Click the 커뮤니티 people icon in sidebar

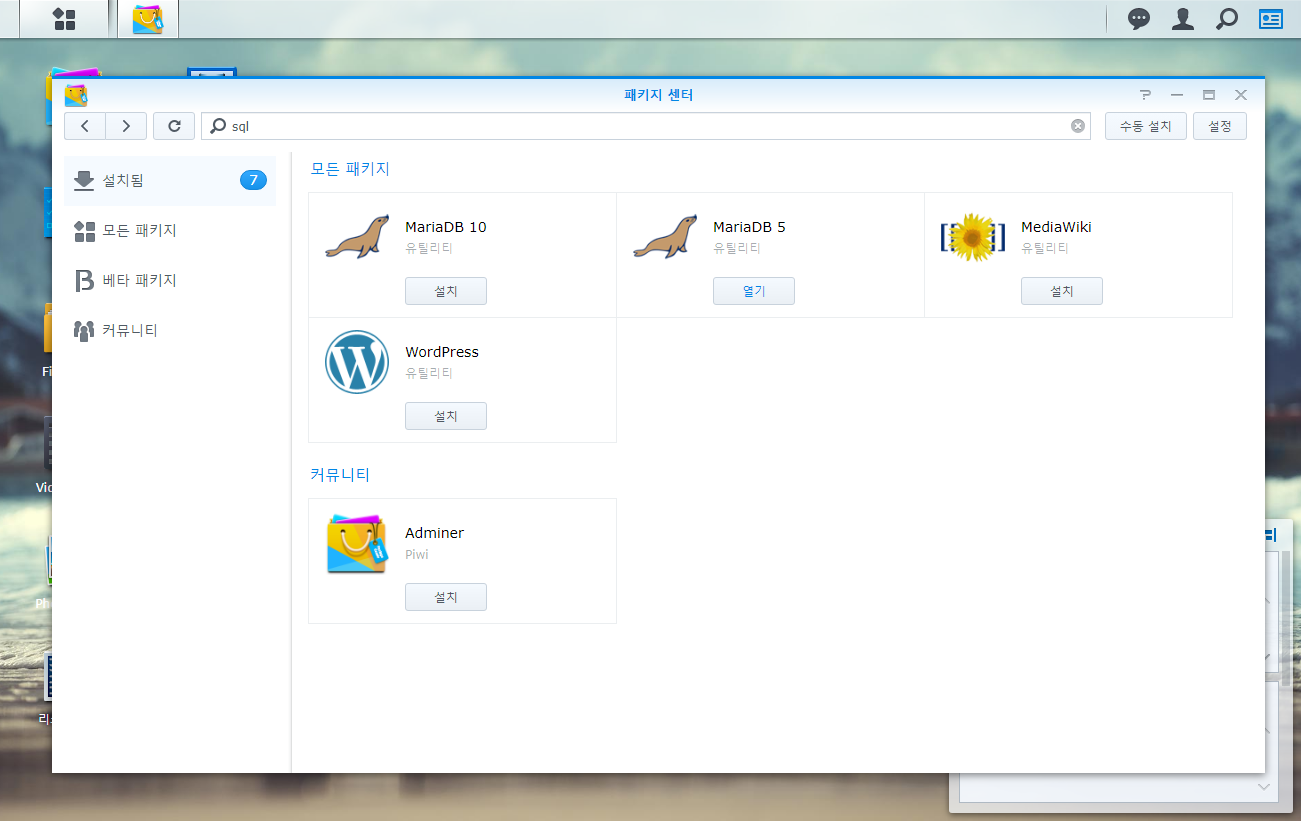85,330
